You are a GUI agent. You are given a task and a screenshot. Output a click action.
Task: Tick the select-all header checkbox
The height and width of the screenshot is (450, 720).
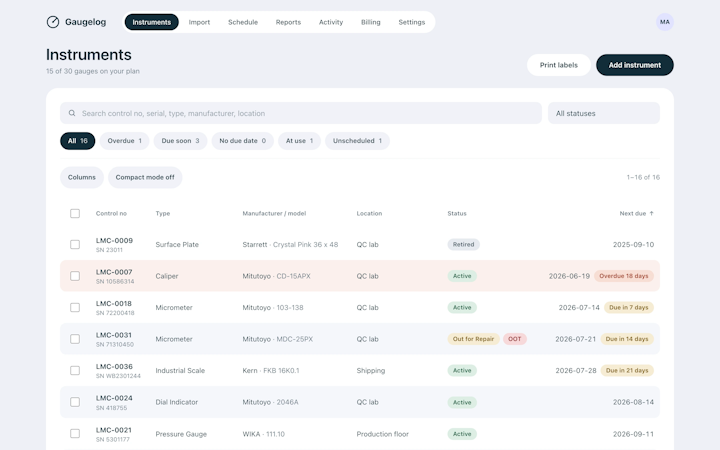[75, 214]
